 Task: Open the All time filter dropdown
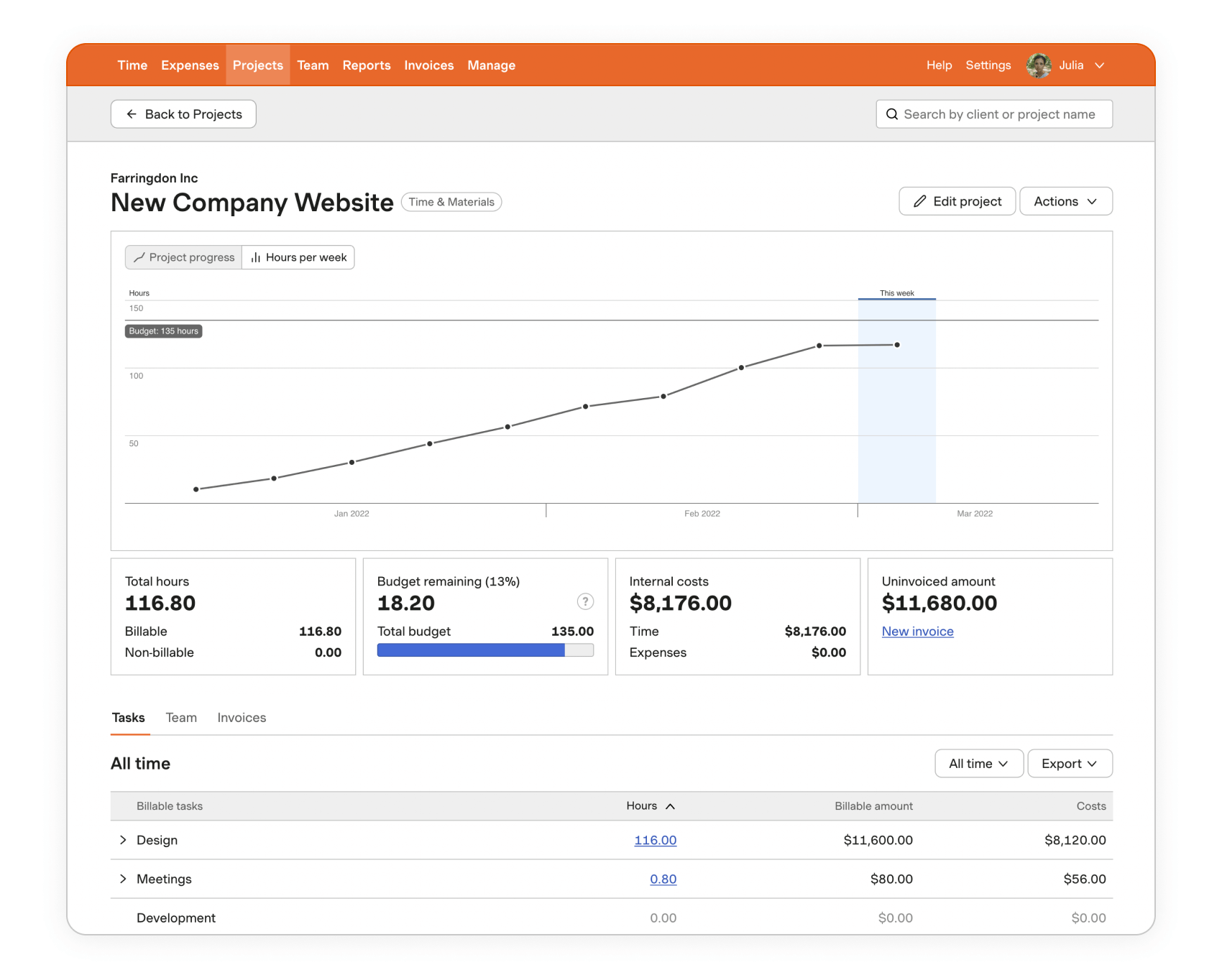(x=978, y=763)
